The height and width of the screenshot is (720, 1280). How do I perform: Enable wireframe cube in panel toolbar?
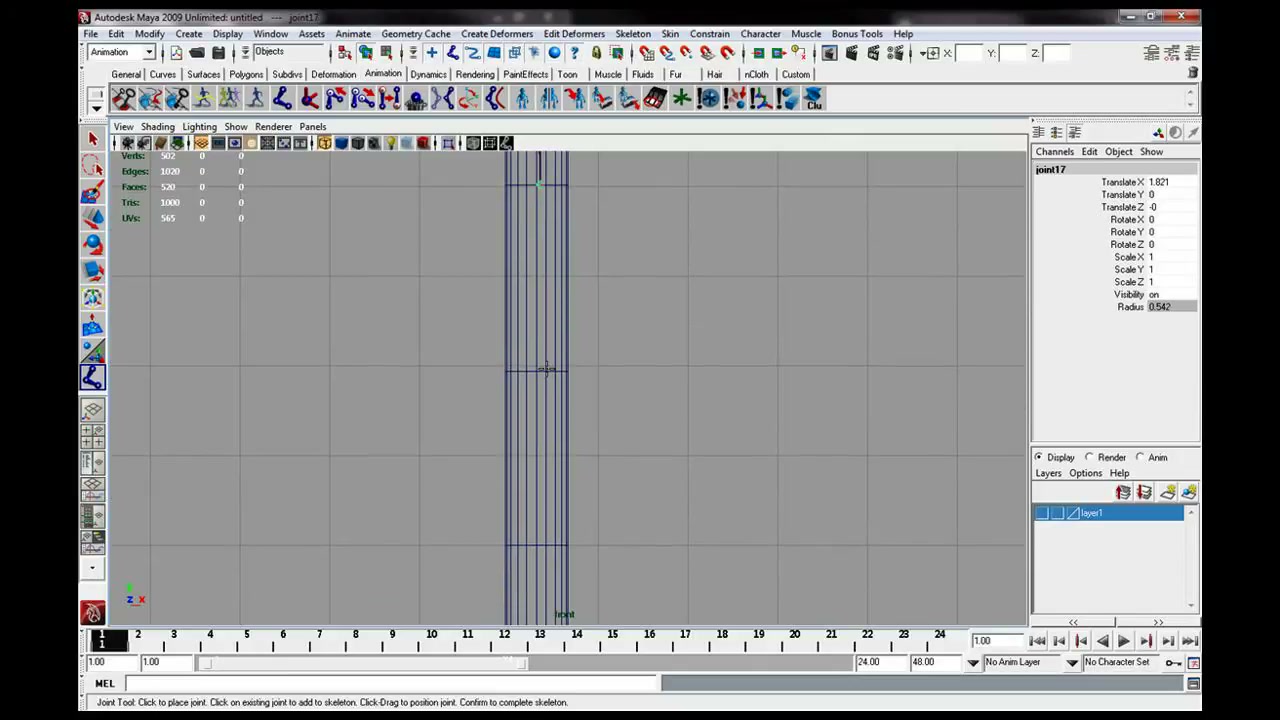click(325, 143)
